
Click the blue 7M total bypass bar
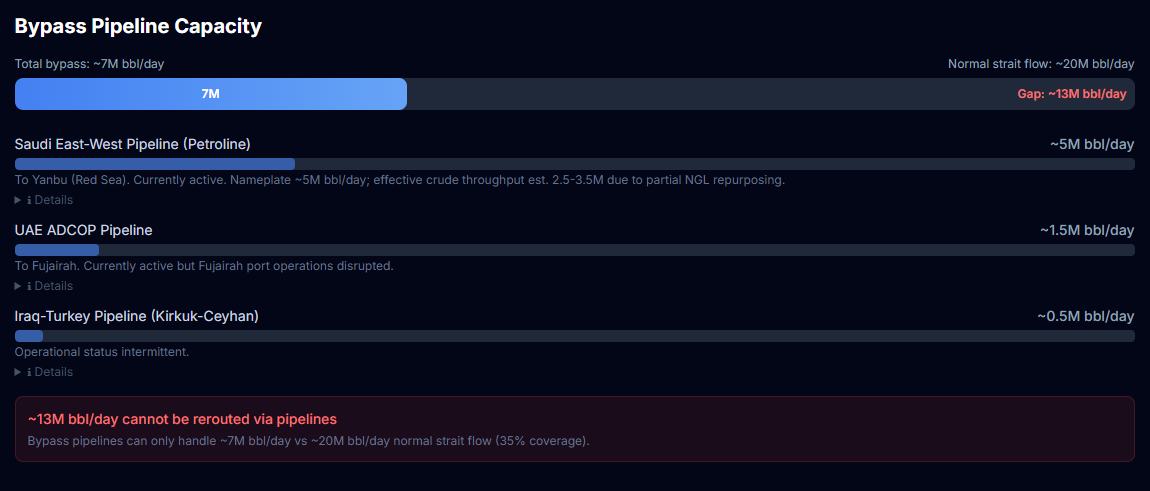tap(210, 94)
